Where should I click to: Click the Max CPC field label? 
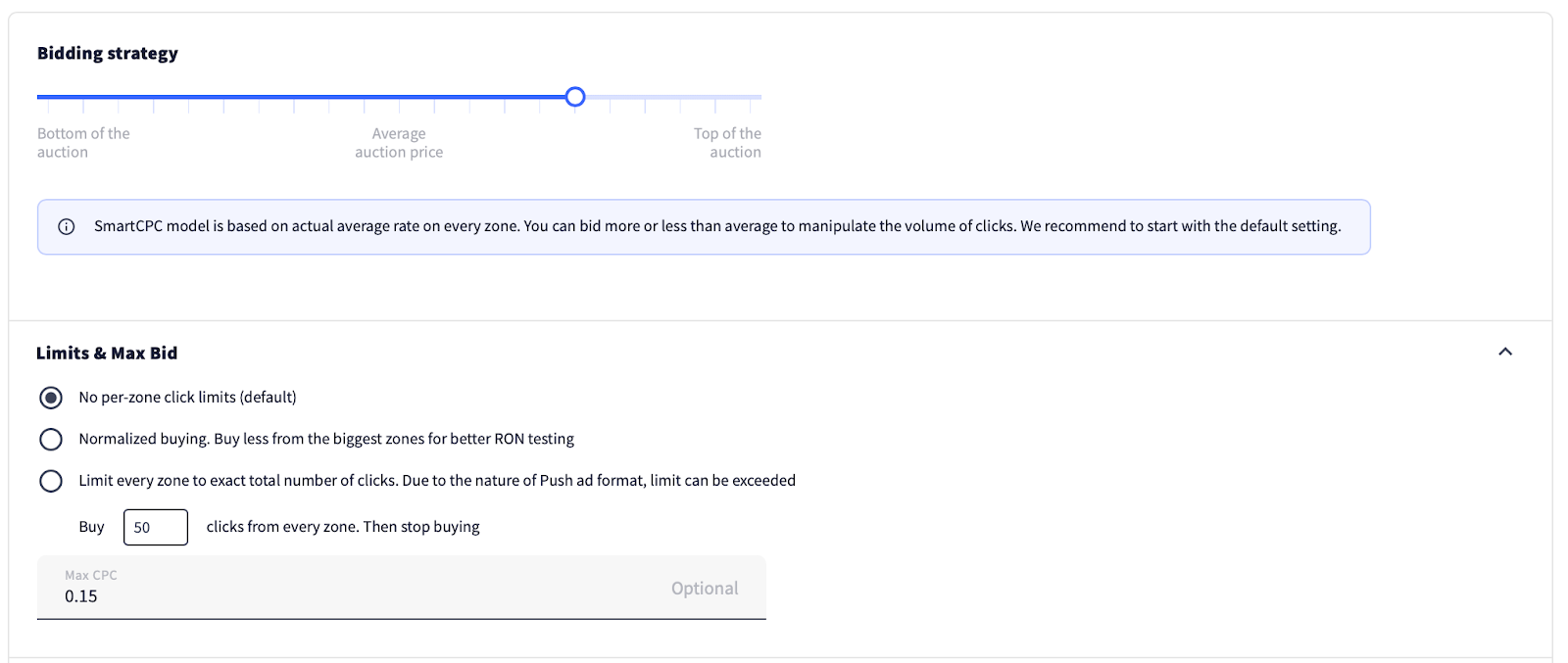click(90, 575)
